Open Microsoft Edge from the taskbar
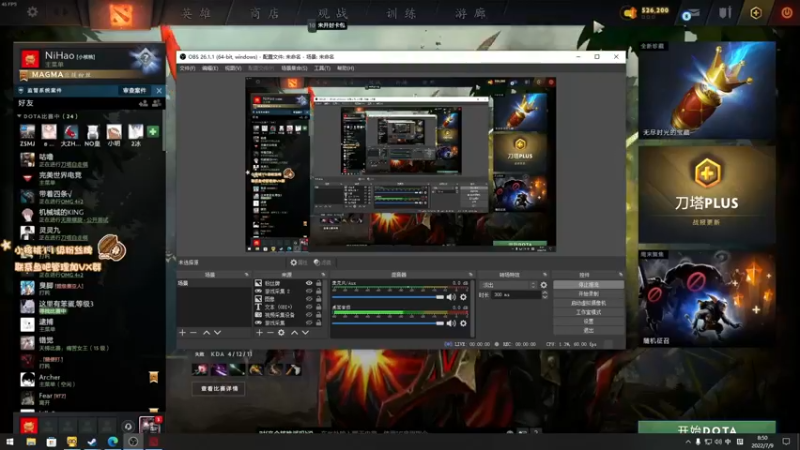Viewport: 800px width, 450px height. pyautogui.click(x=112, y=442)
